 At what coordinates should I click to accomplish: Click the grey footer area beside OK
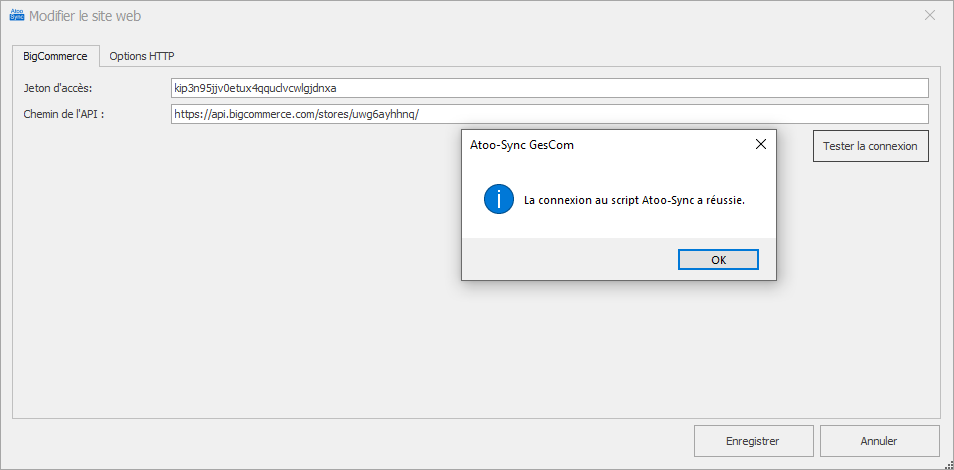coord(569,259)
